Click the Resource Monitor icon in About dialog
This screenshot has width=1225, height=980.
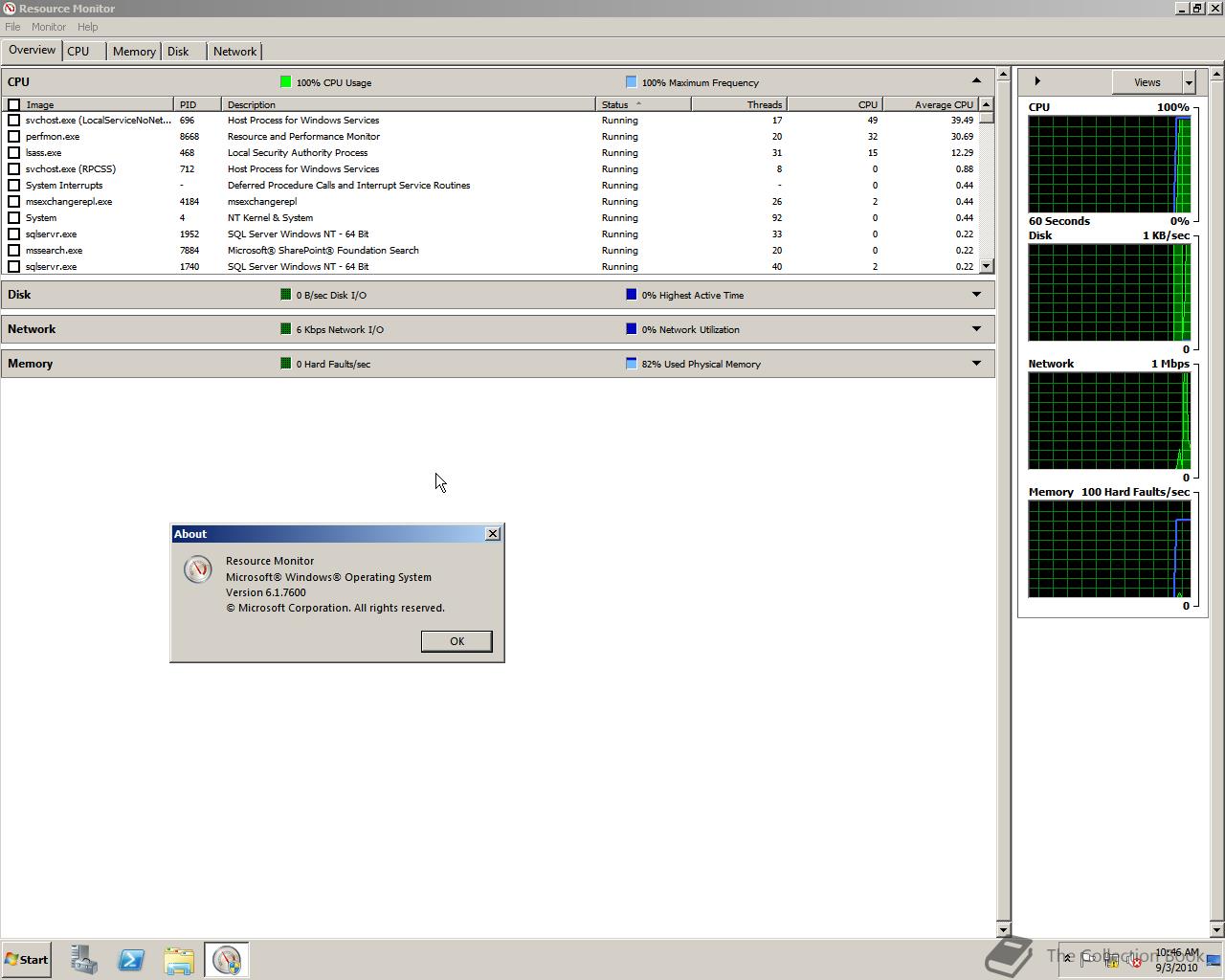[x=197, y=569]
